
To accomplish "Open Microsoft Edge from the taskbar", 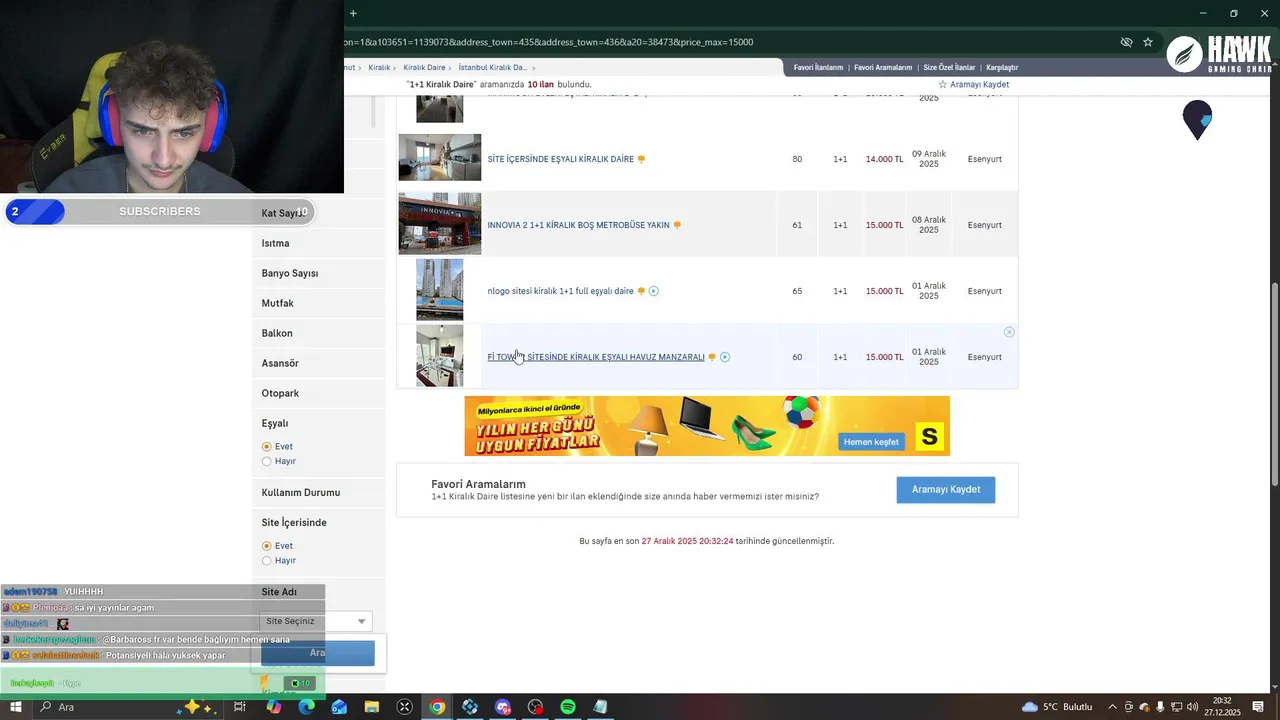I will point(307,707).
